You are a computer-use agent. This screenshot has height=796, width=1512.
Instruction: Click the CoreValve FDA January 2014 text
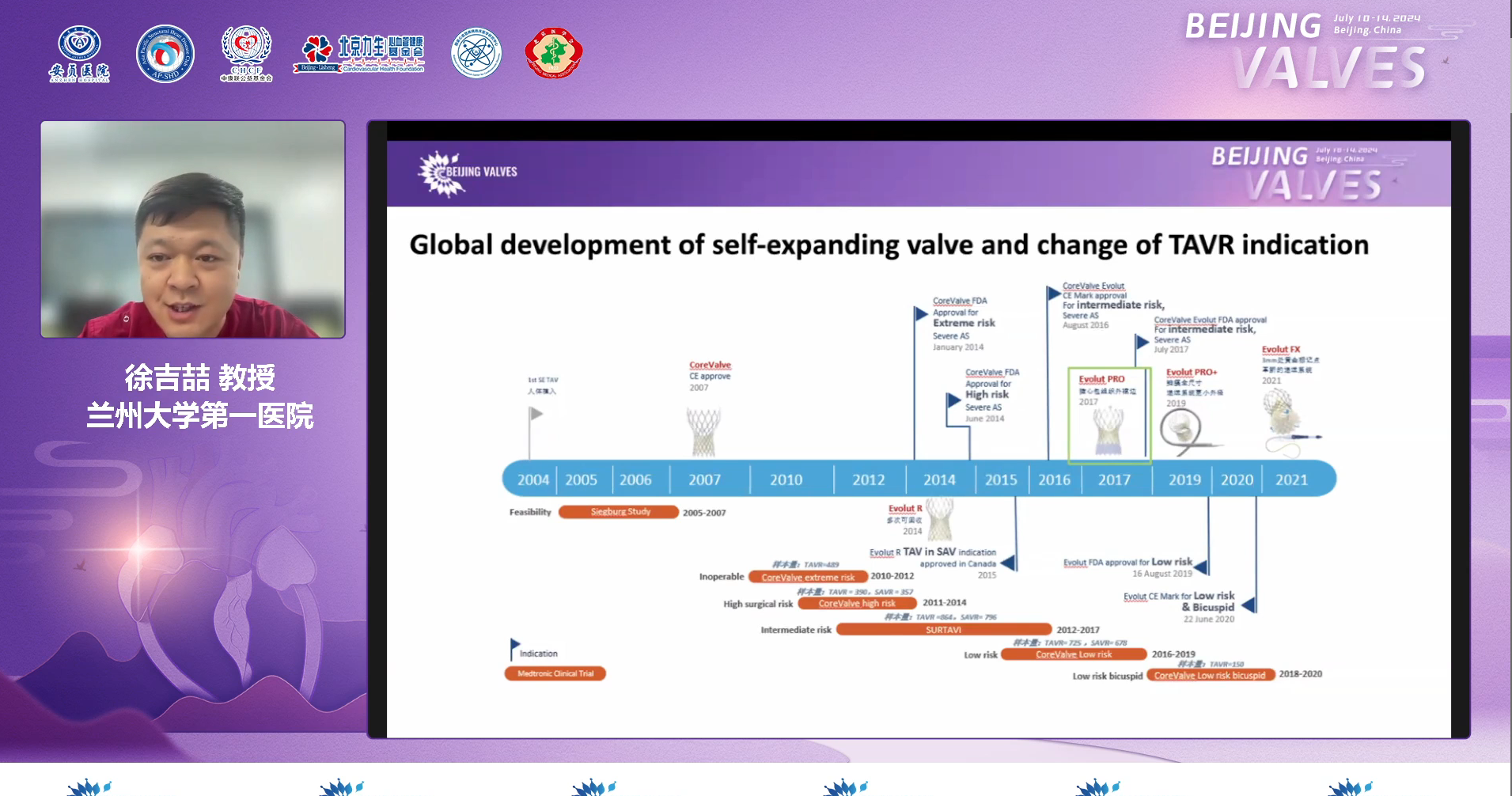[964, 324]
